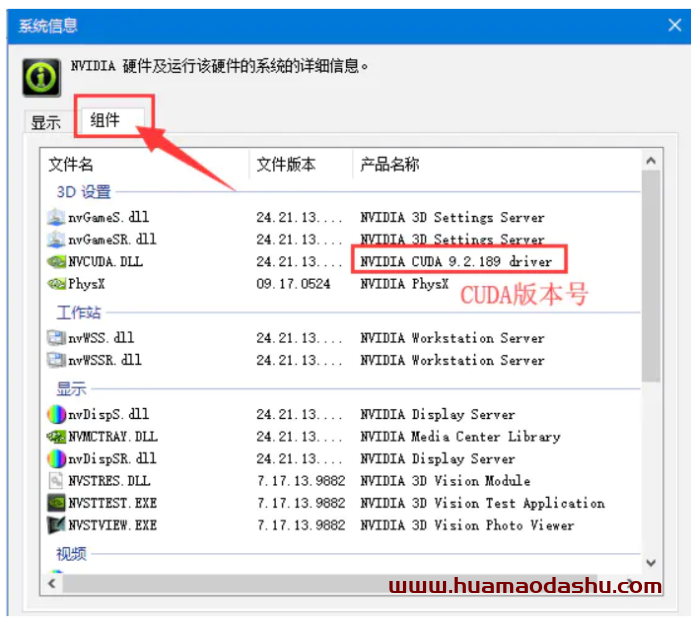
Task: Select the nvGameSR.dll file name
Action: point(112,239)
